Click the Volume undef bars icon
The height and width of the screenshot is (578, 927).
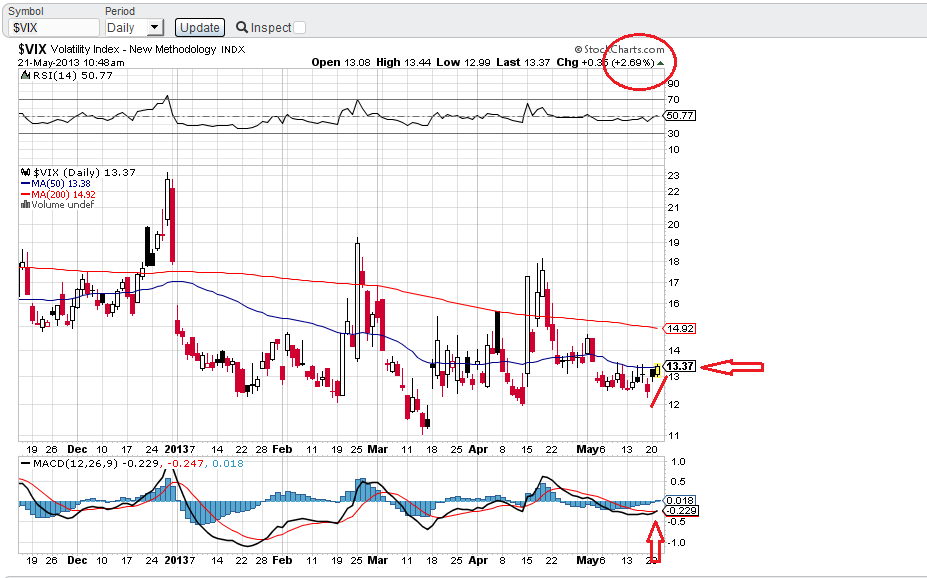pos(25,204)
